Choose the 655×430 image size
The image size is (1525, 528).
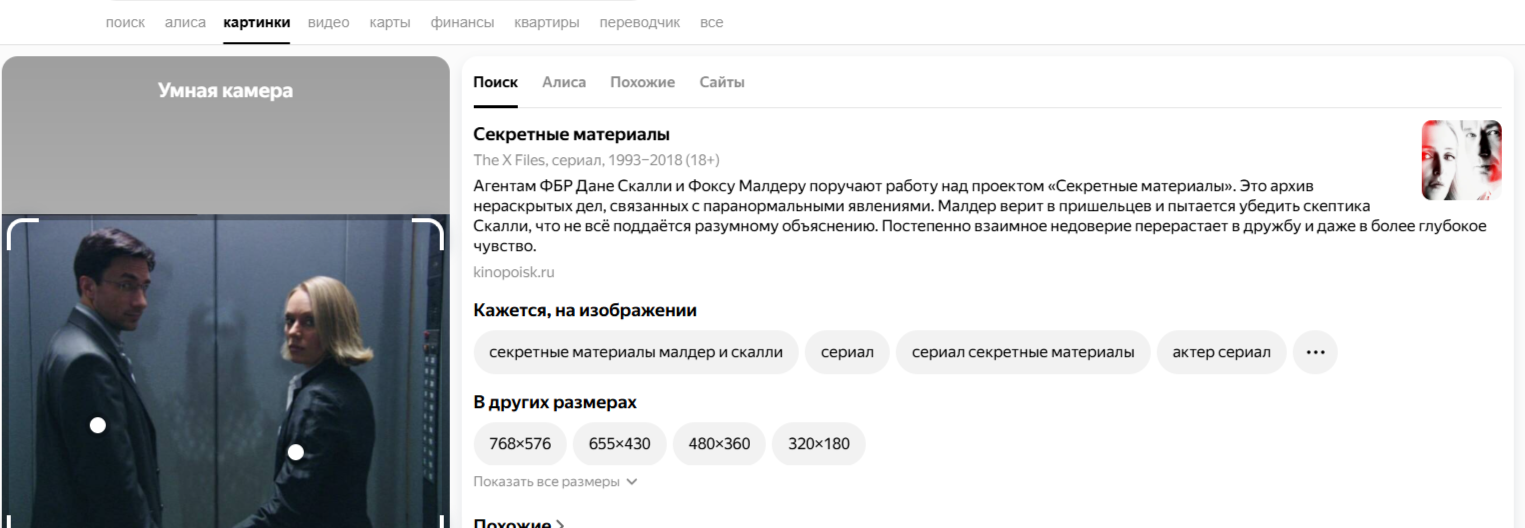coord(619,444)
